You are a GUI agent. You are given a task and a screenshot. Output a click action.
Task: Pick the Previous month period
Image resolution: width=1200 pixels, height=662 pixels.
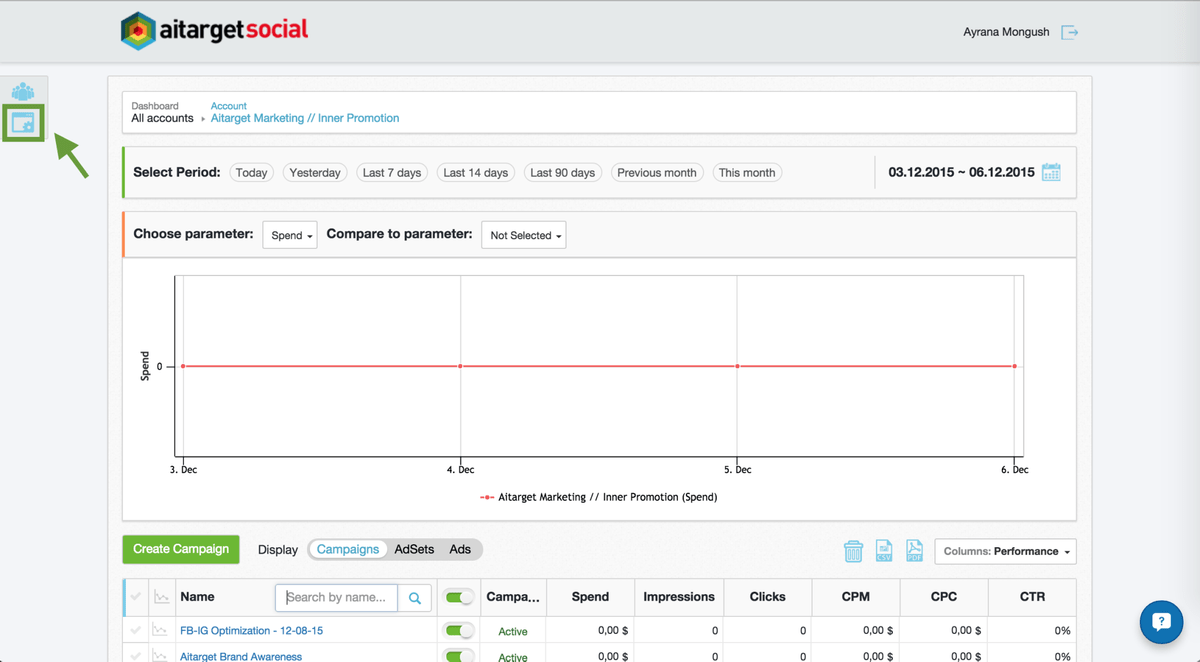point(657,173)
